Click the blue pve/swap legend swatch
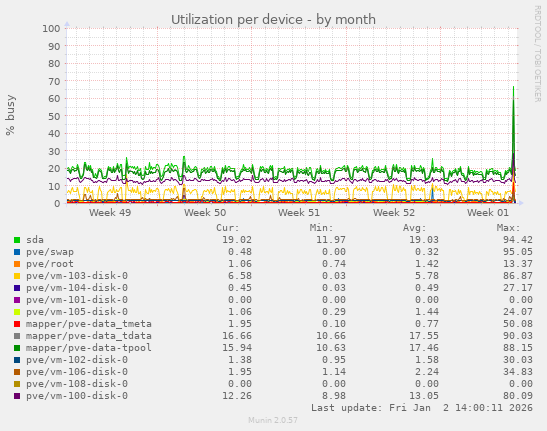The width and height of the screenshot is (547, 431). (x=17, y=252)
